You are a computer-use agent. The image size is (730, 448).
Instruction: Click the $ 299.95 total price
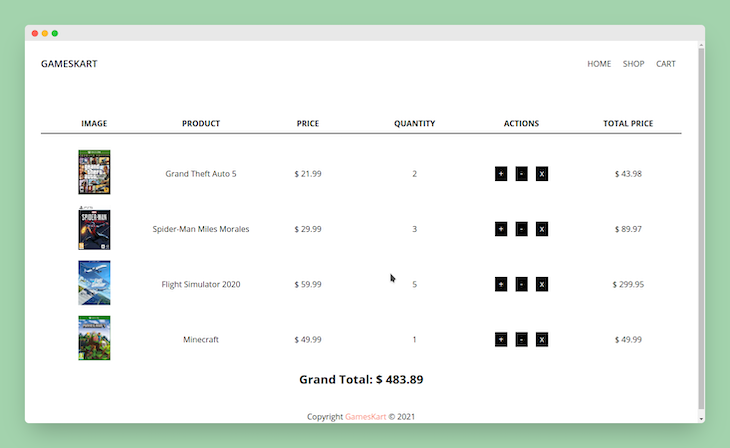pyautogui.click(x=628, y=284)
